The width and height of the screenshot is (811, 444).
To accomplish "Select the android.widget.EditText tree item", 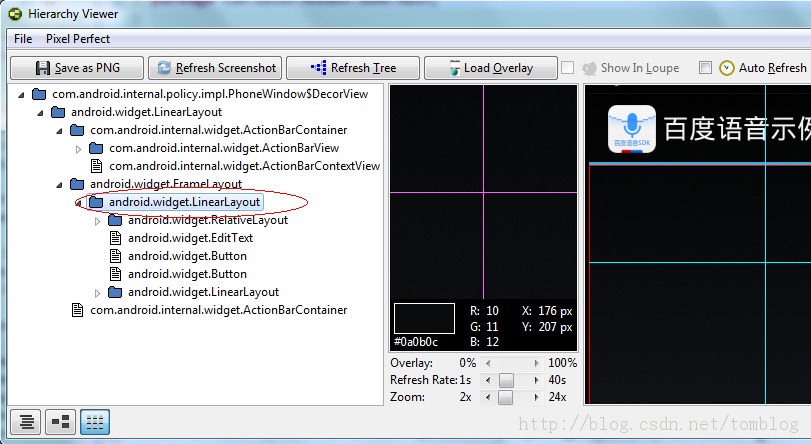I will tap(190, 238).
